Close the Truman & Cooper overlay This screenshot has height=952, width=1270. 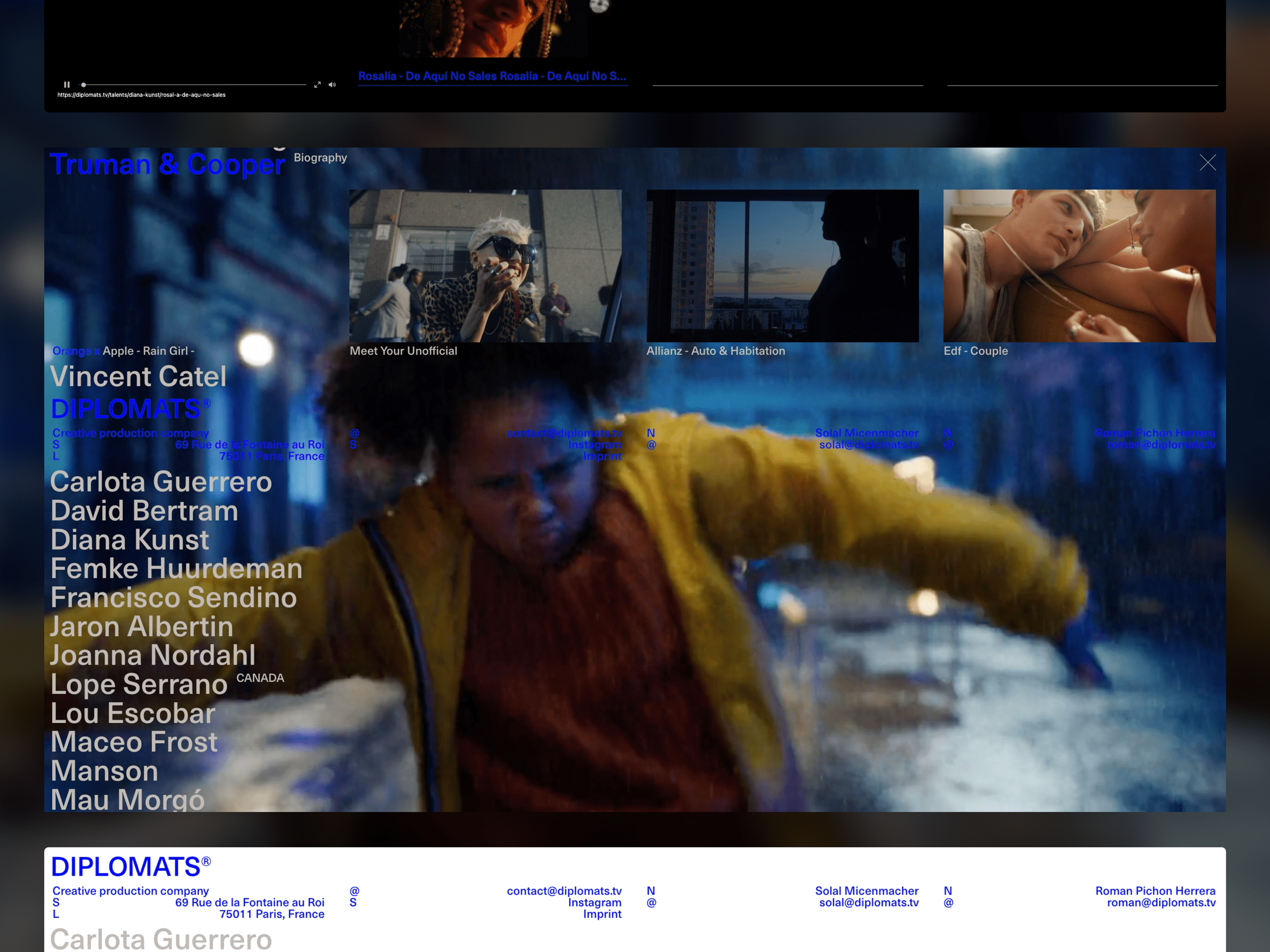pyautogui.click(x=1208, y=163)
